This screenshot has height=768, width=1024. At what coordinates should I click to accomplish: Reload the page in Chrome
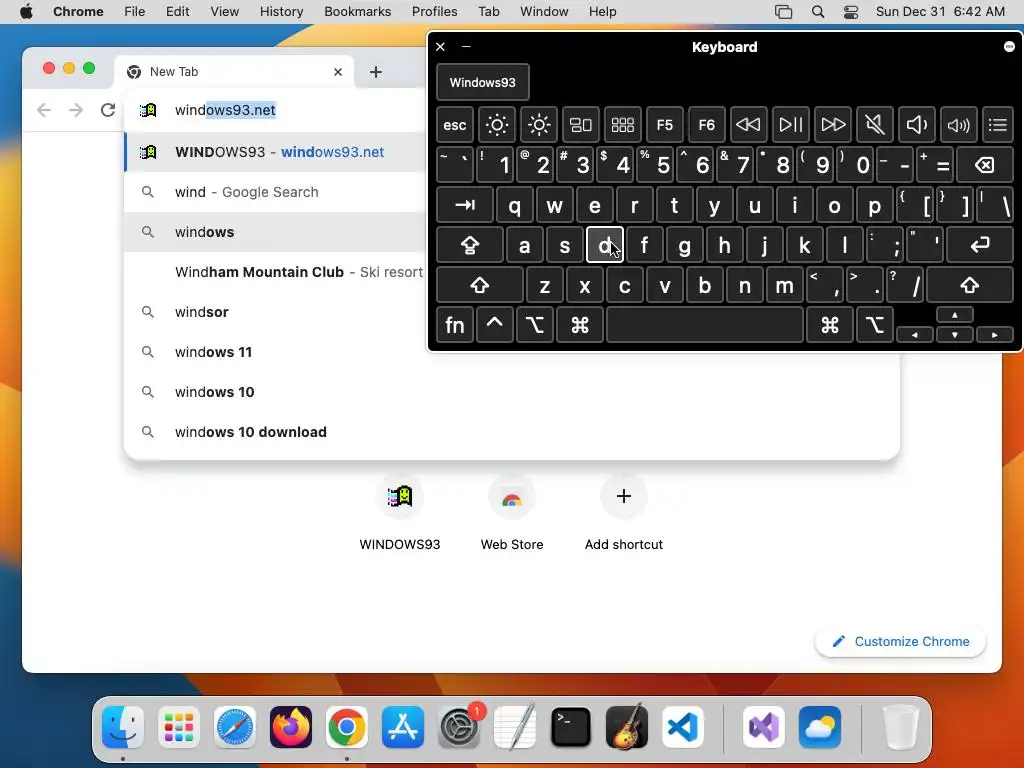[x=108, y=110]
